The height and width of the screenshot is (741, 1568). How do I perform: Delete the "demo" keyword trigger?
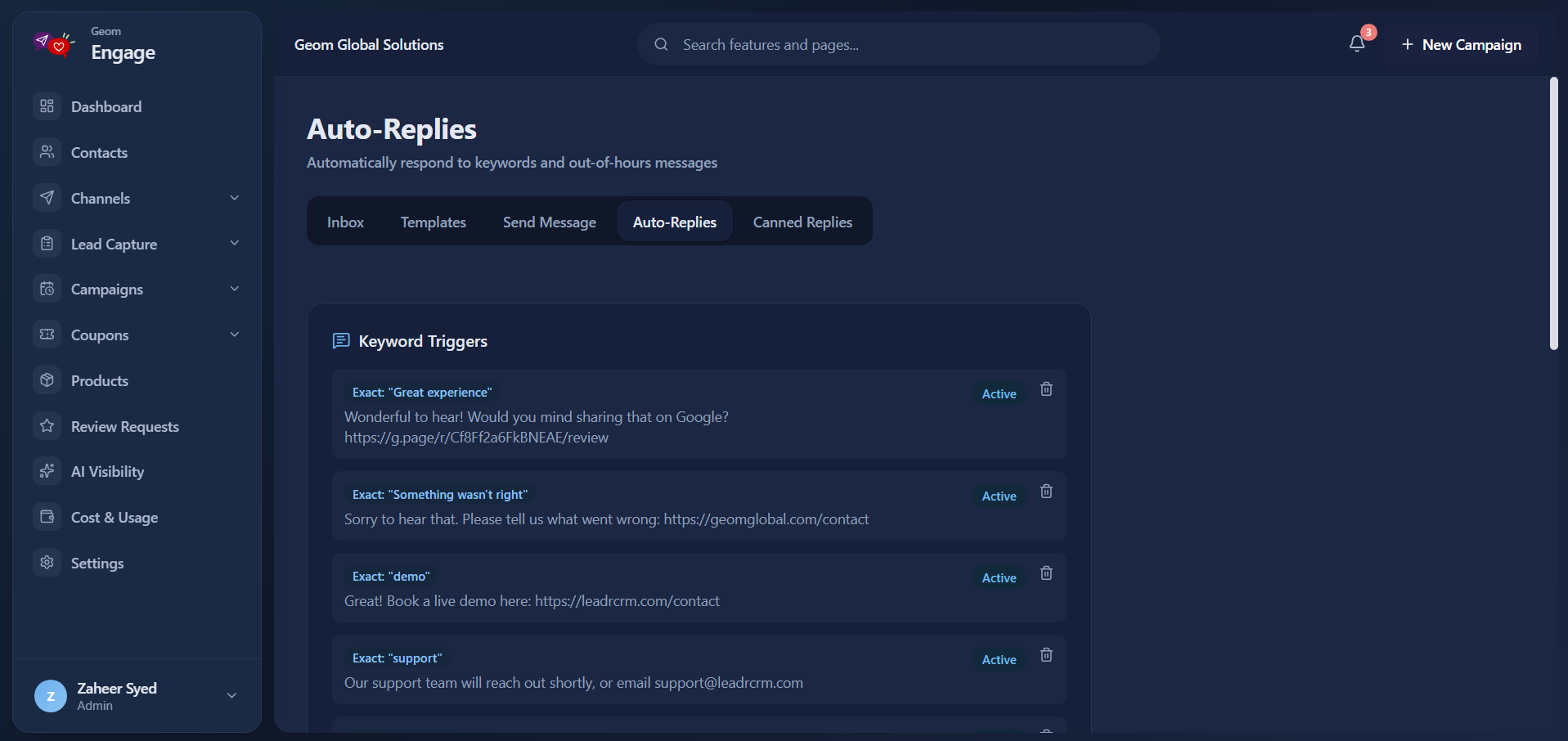point(1046,573)
